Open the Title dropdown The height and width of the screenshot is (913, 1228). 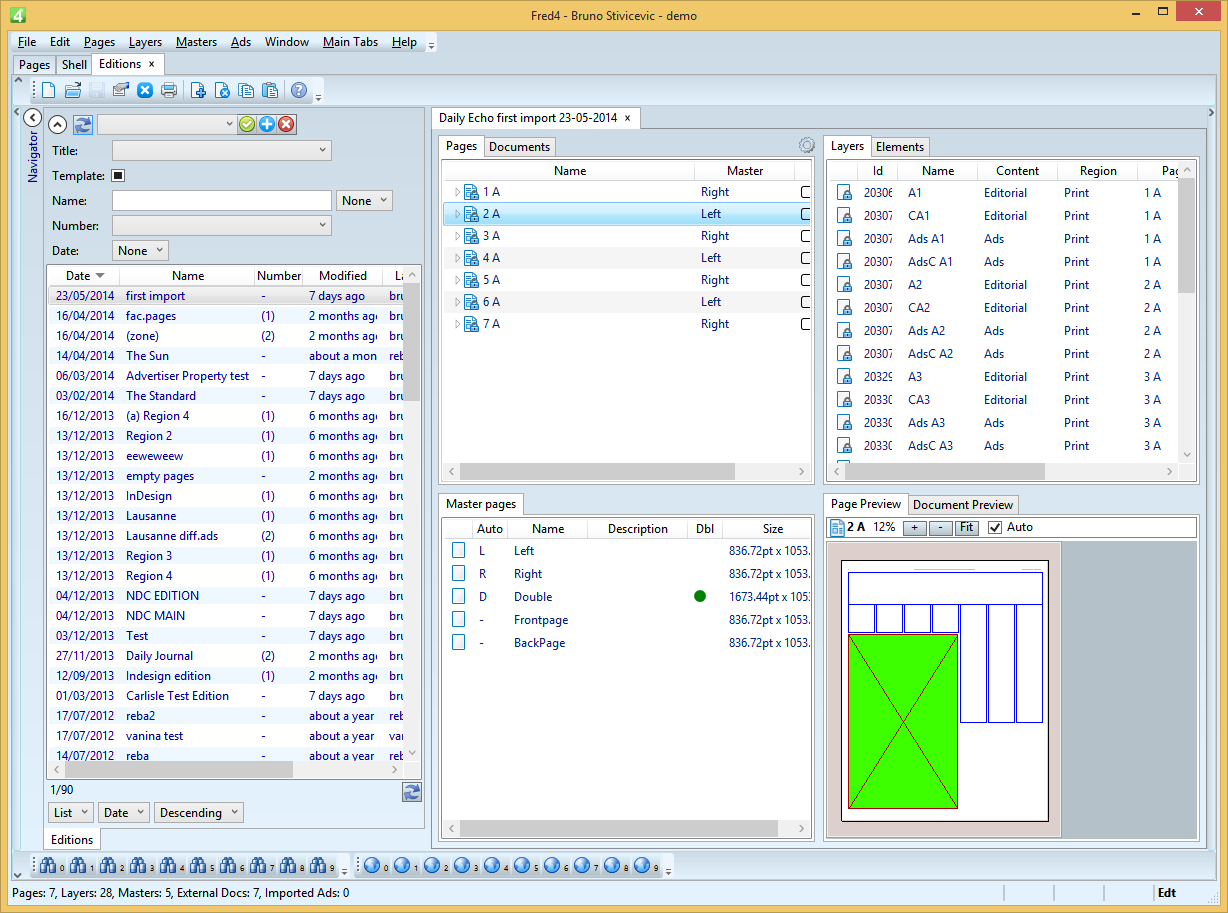click(221, 150)
